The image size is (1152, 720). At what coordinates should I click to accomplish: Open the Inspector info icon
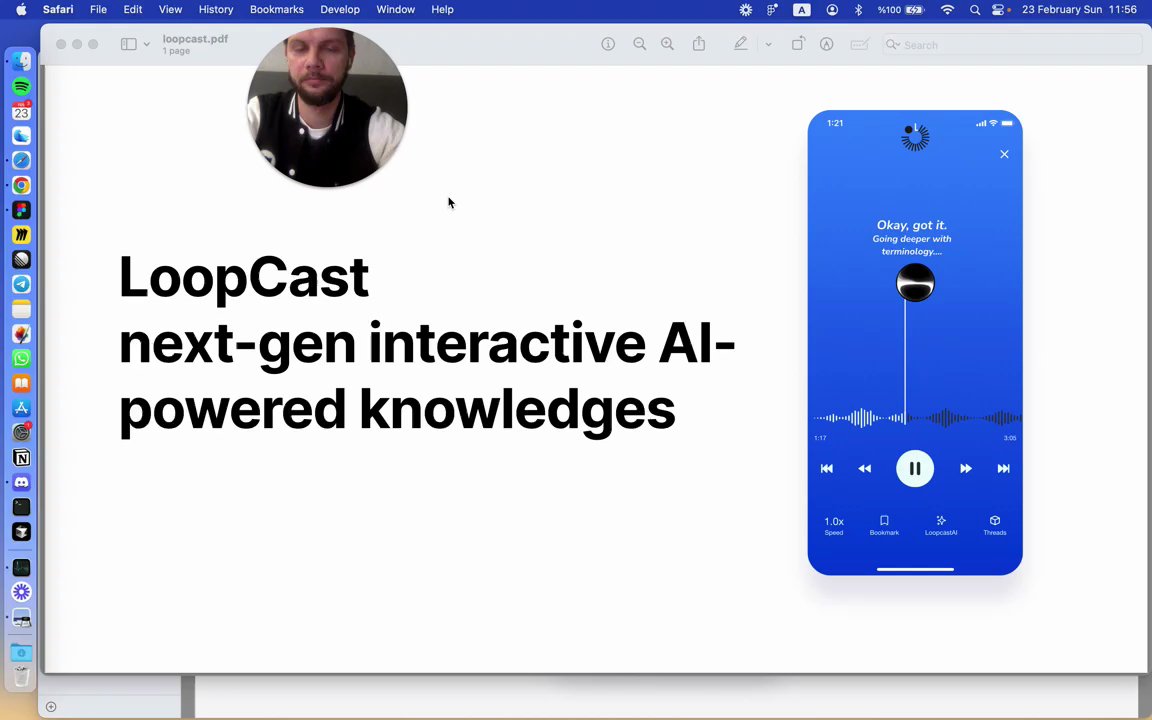pyautogui.click(x=608, y=44)
